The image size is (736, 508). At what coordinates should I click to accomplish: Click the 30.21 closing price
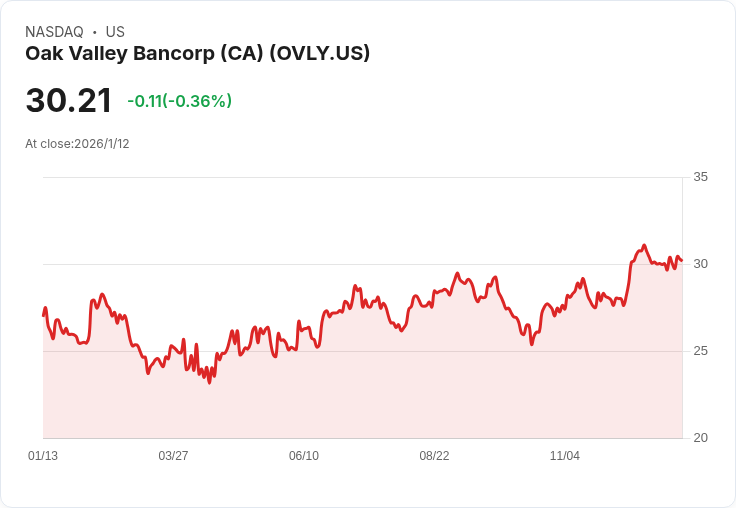tap(68, 101)
